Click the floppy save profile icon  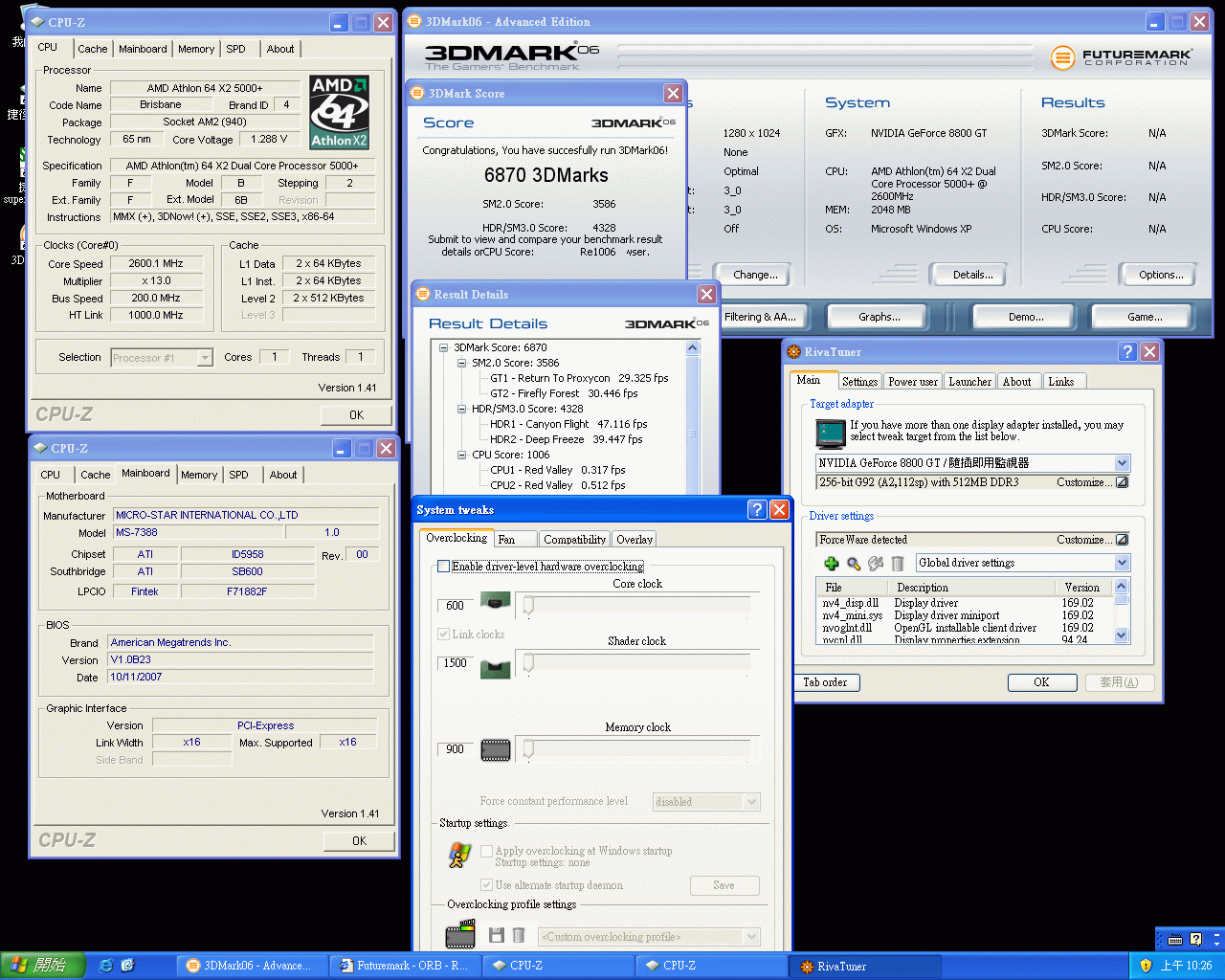496,935
